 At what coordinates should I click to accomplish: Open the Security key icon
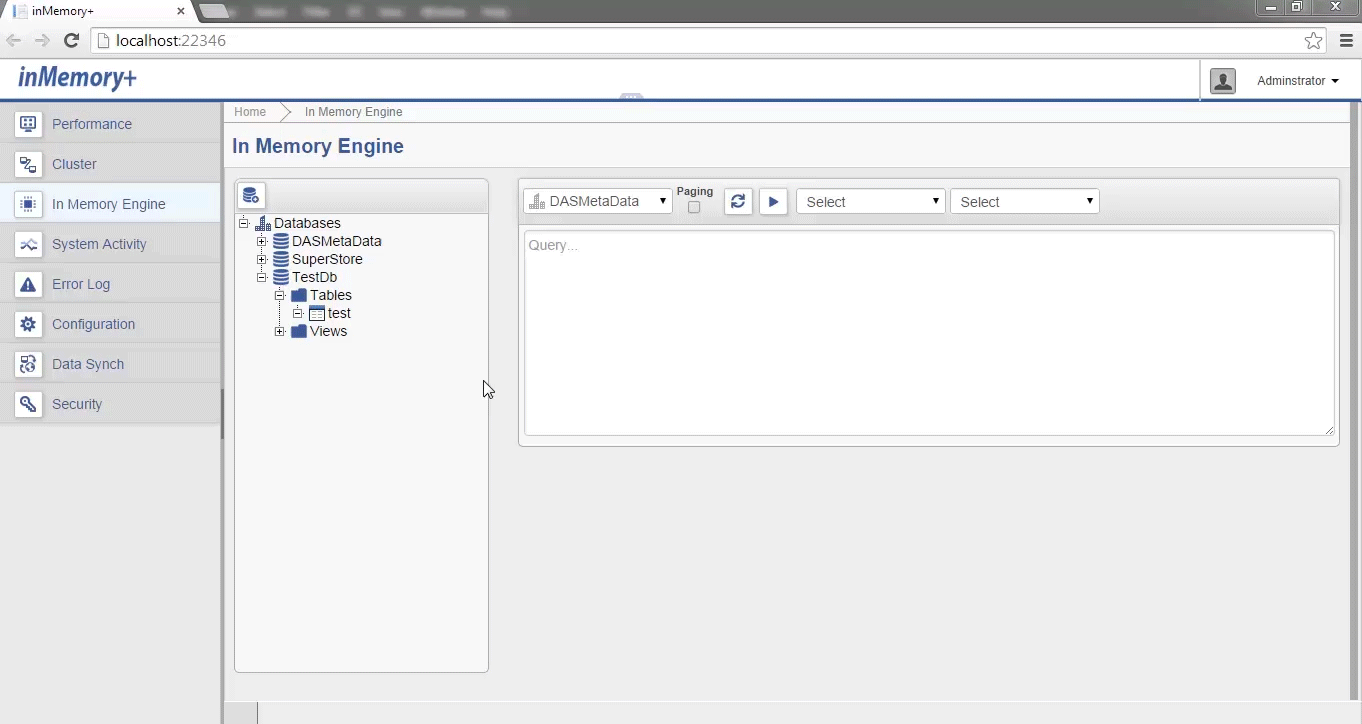tap(28, 404)
